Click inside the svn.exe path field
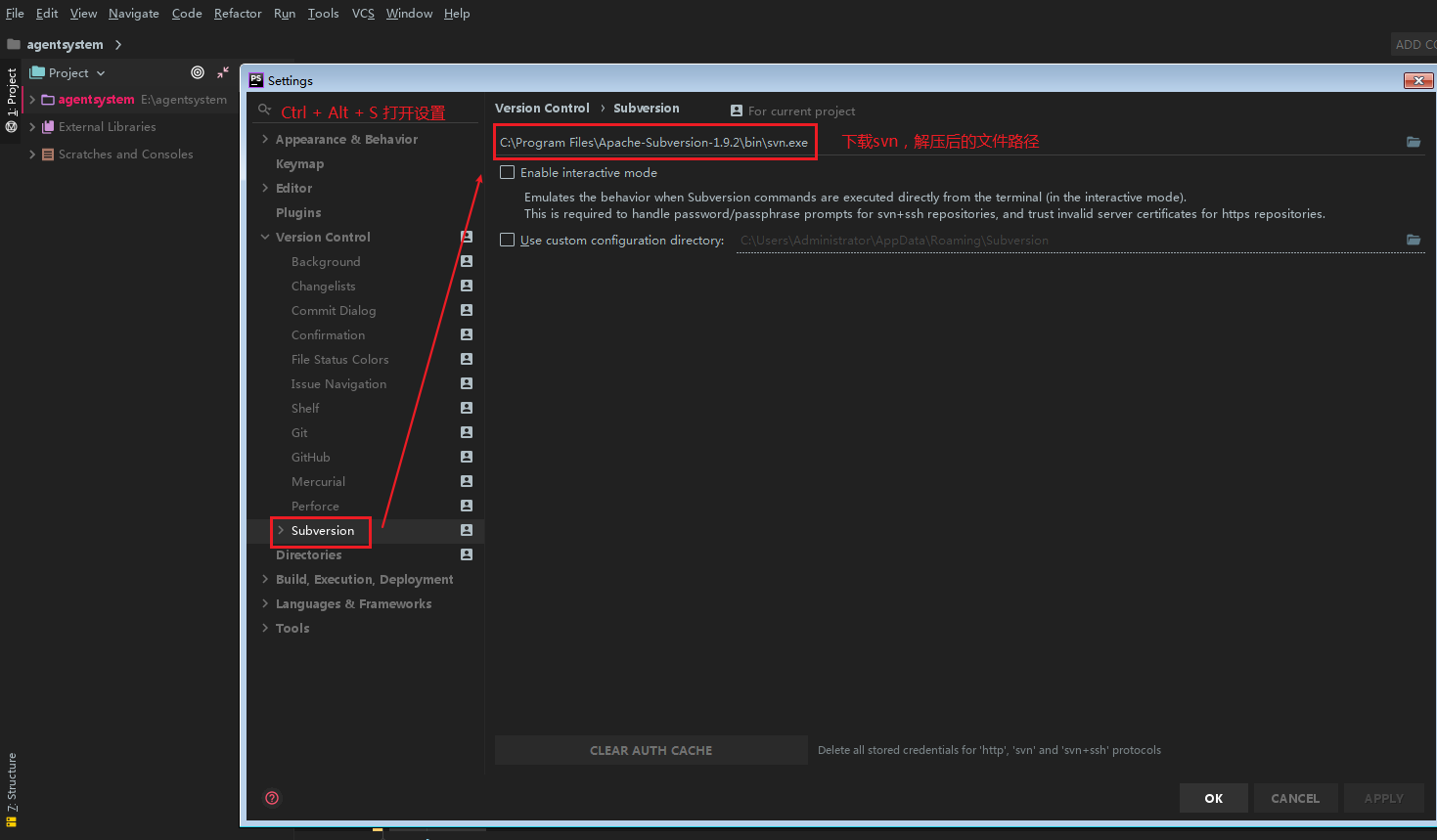Image resolution: width=1437 pixels, height=840 pixels. 653,142
